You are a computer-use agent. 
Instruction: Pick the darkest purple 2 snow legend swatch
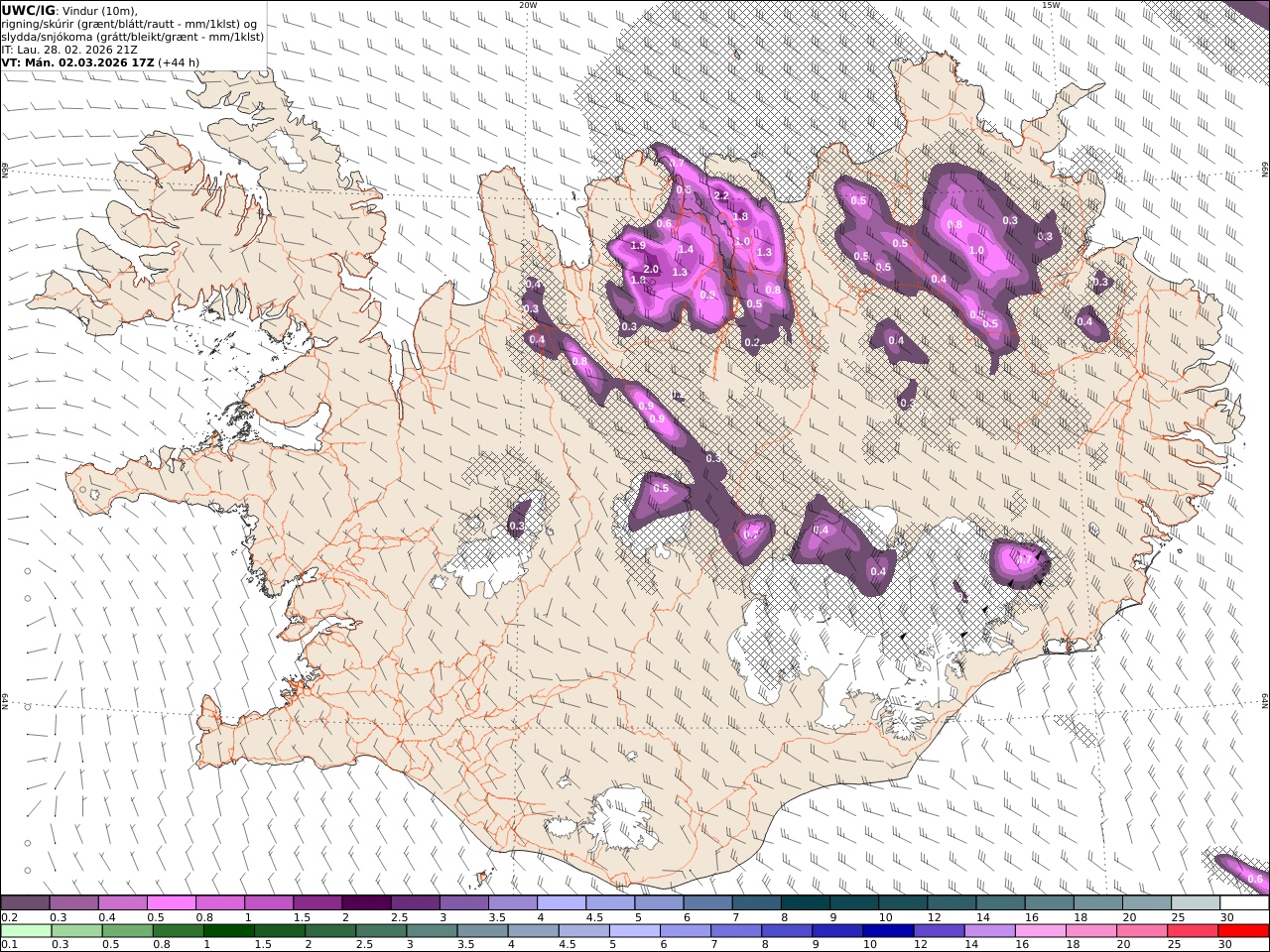(365, 903)
